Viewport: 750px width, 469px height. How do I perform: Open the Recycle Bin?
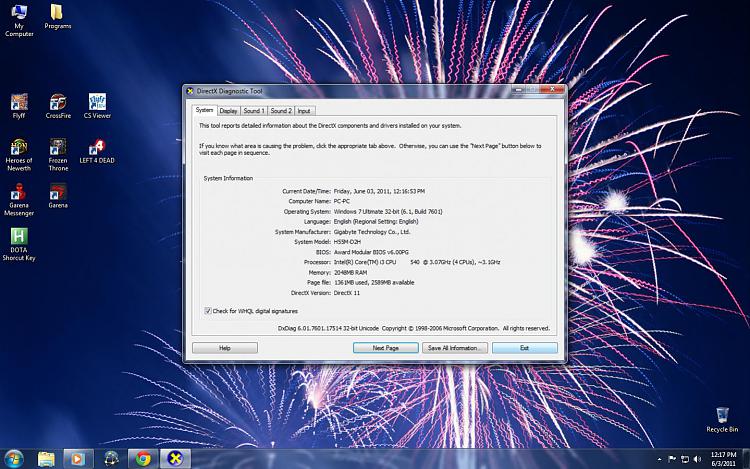(x=722, y=420)
